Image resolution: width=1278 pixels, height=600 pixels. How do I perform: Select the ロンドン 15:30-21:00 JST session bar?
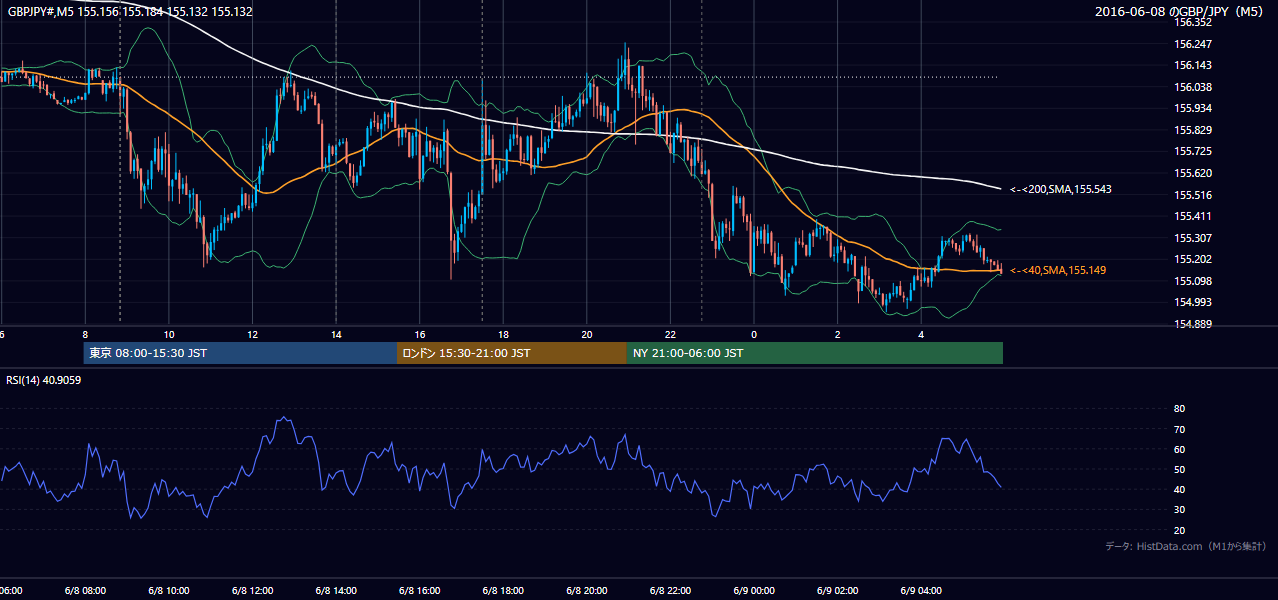click(512, 353)
